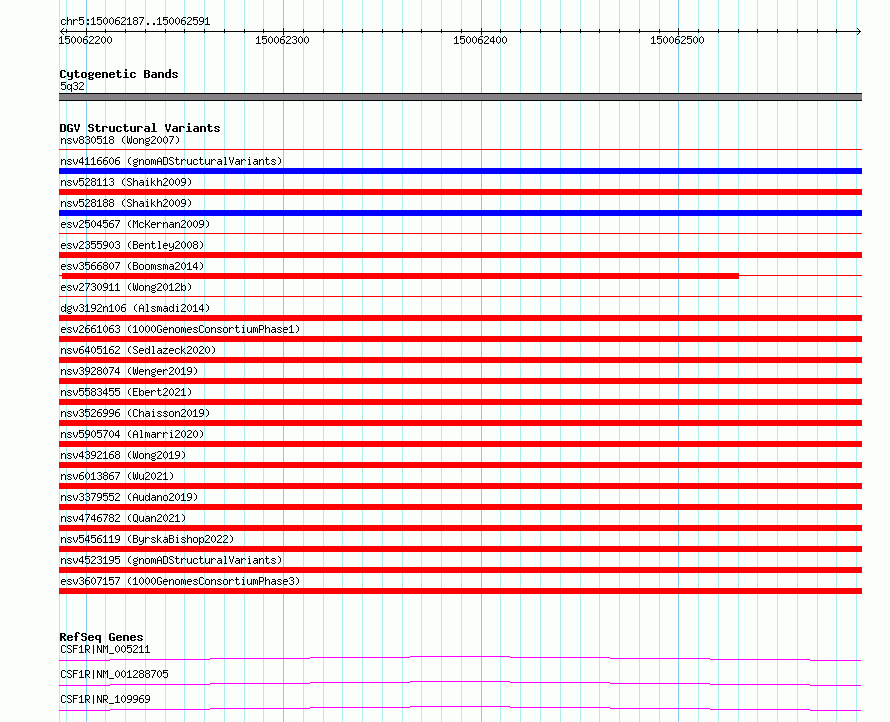This screenshot has height=722, width=890.
Task: Click the red bar under nsv5583455
Action: pyautogui.click(x=460, y=402)
